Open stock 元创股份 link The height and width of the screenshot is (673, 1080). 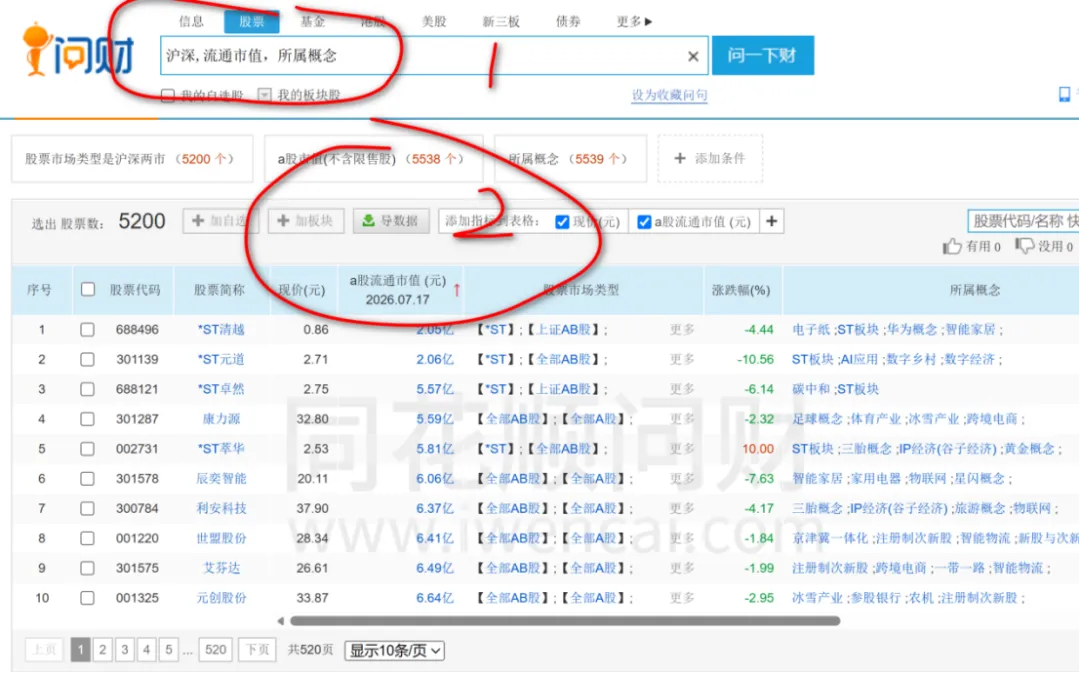tap(221, 598)
